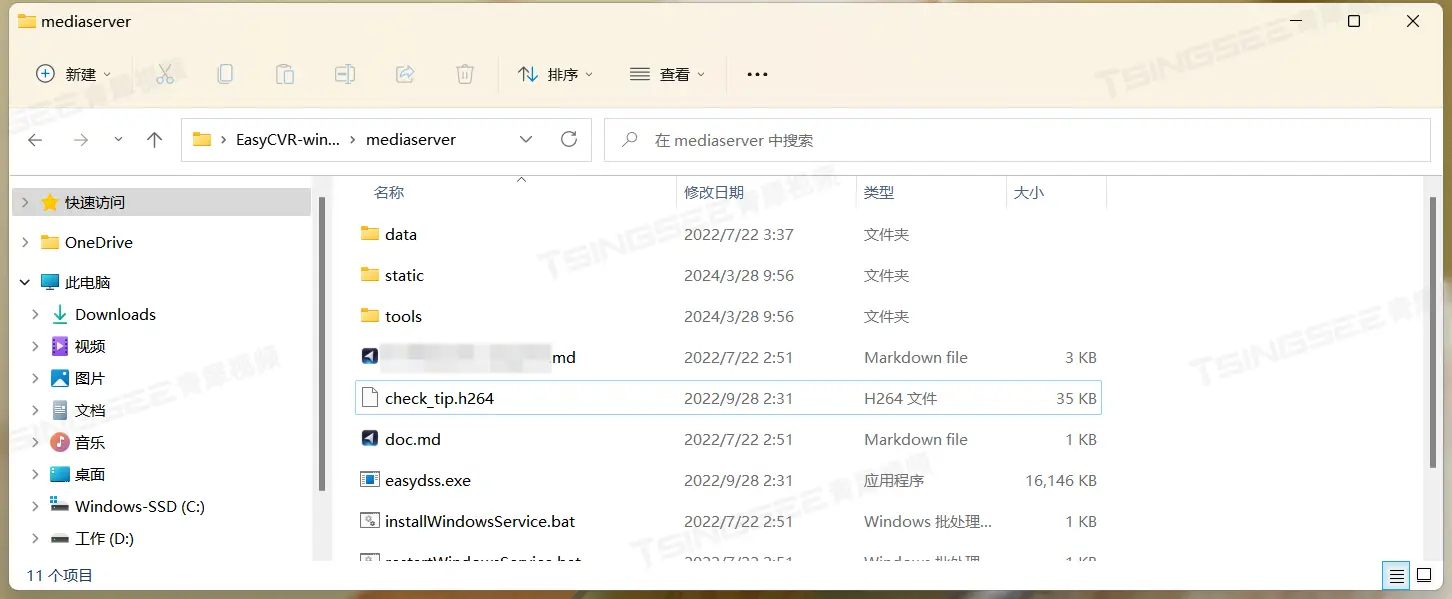Switch to details view icon in status bar
The width and height of the screenshot is (1452, 599).
1397,576
